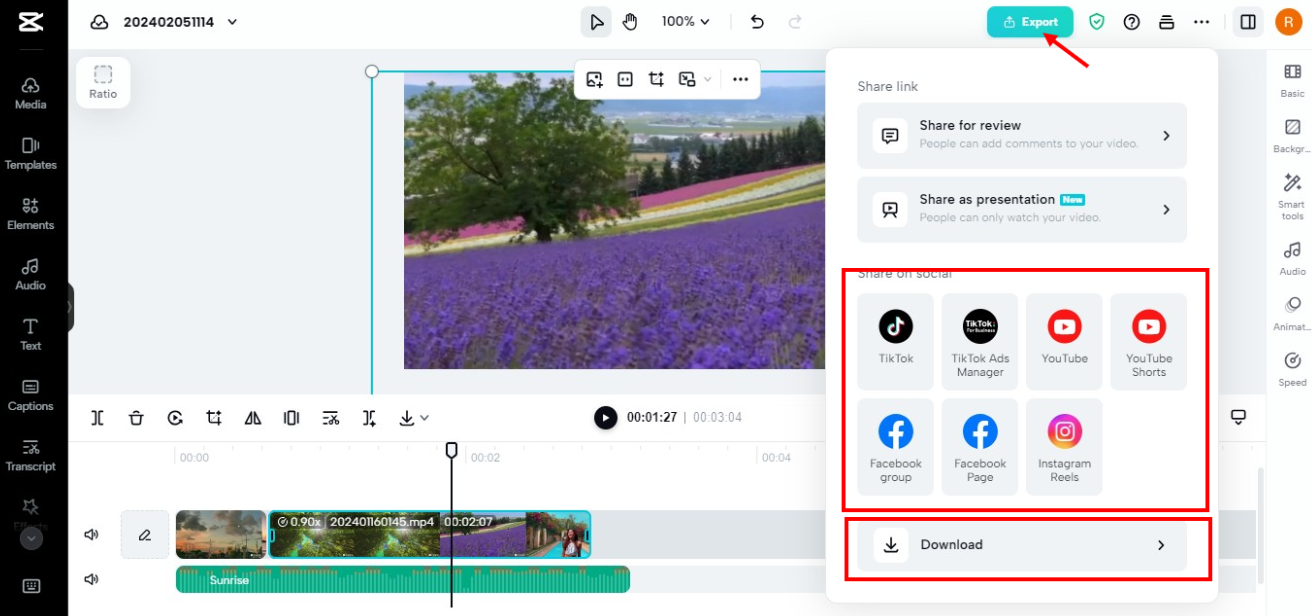Share to Facebook Page
The width and height of the screenshot is (1312, 616).
[x=980, y=447]
